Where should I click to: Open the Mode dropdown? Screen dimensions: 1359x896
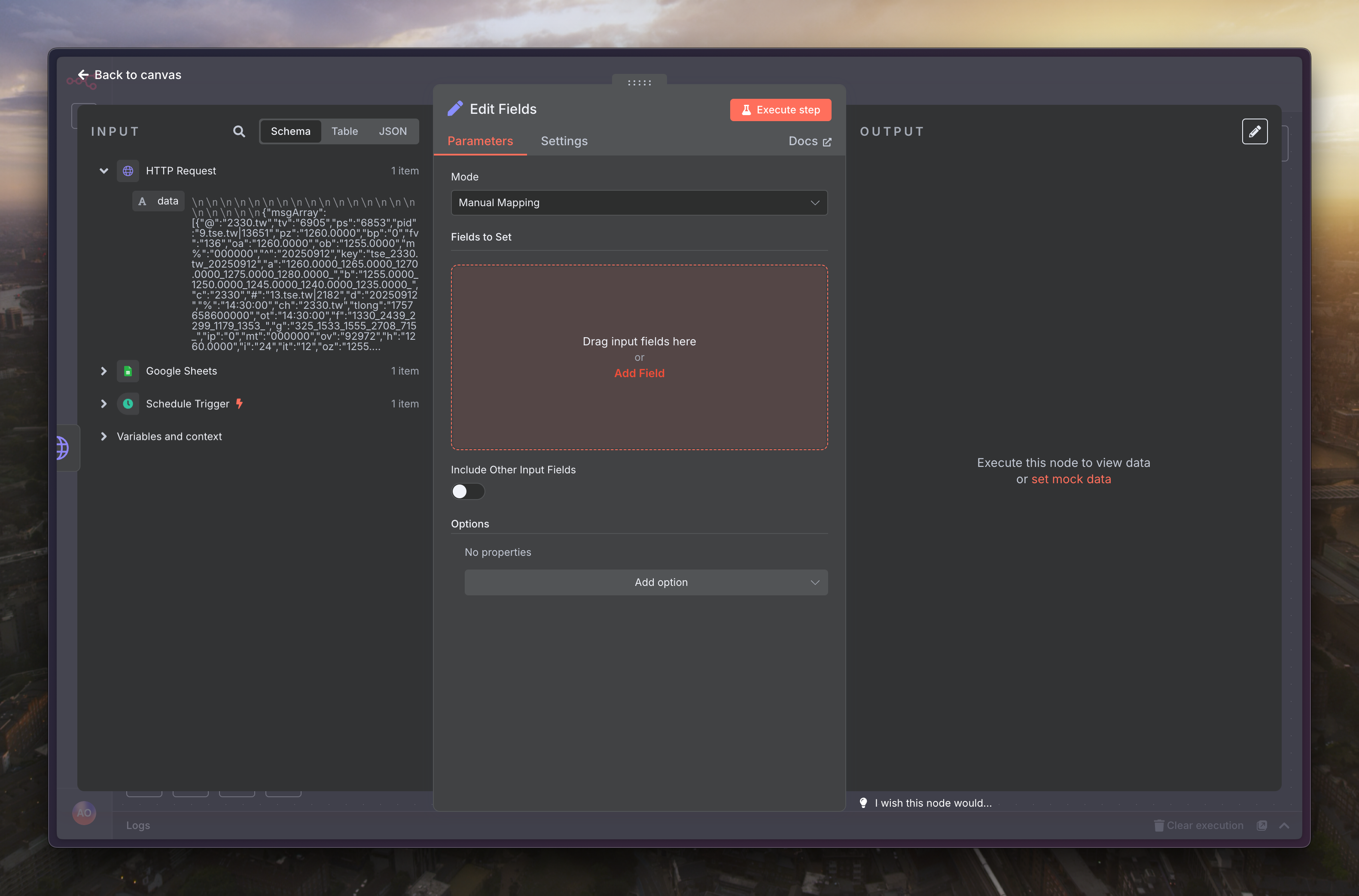[639, 203]
